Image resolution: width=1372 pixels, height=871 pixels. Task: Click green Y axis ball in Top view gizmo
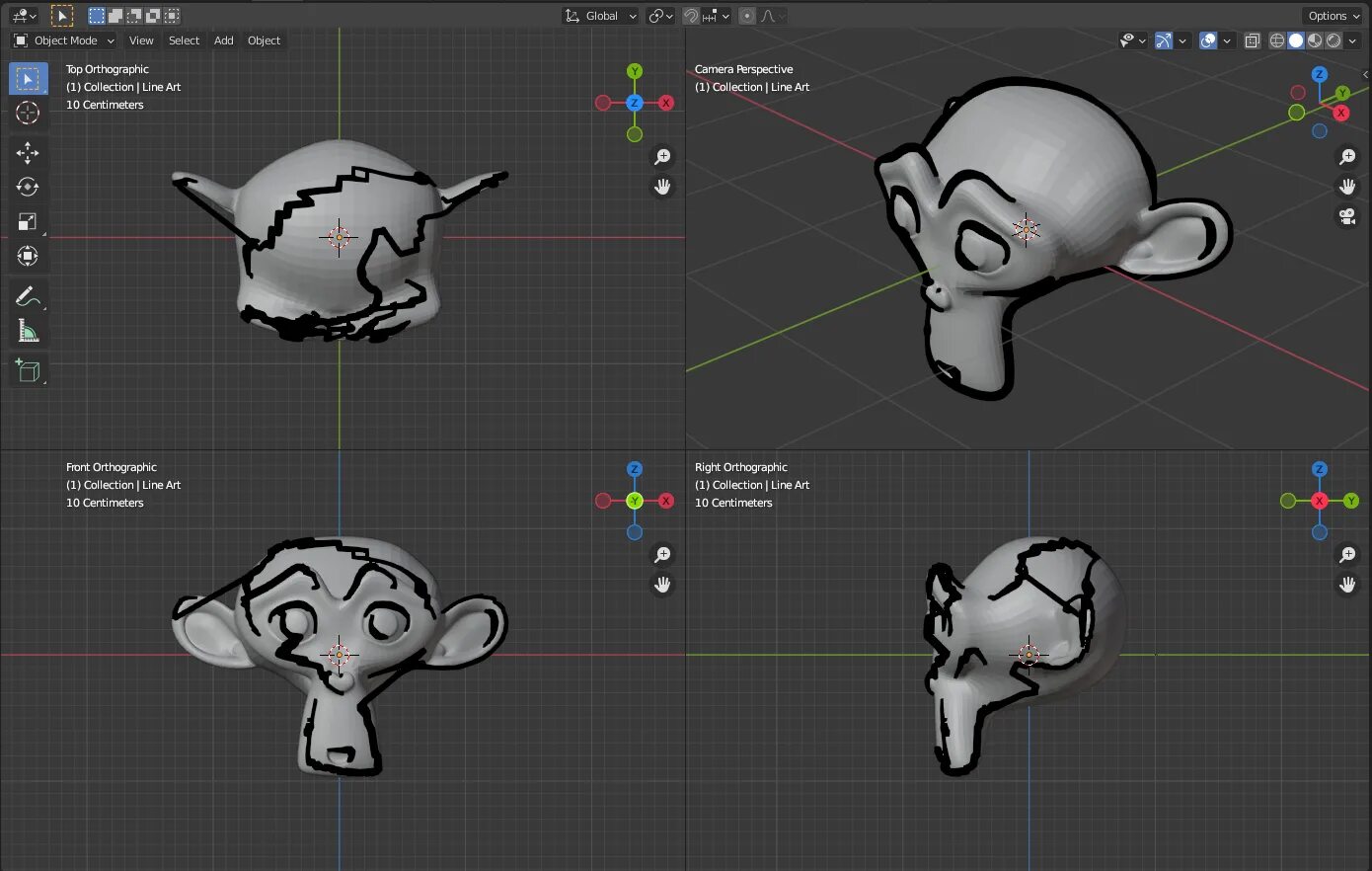pyautogui.click(x=635, y=71)
